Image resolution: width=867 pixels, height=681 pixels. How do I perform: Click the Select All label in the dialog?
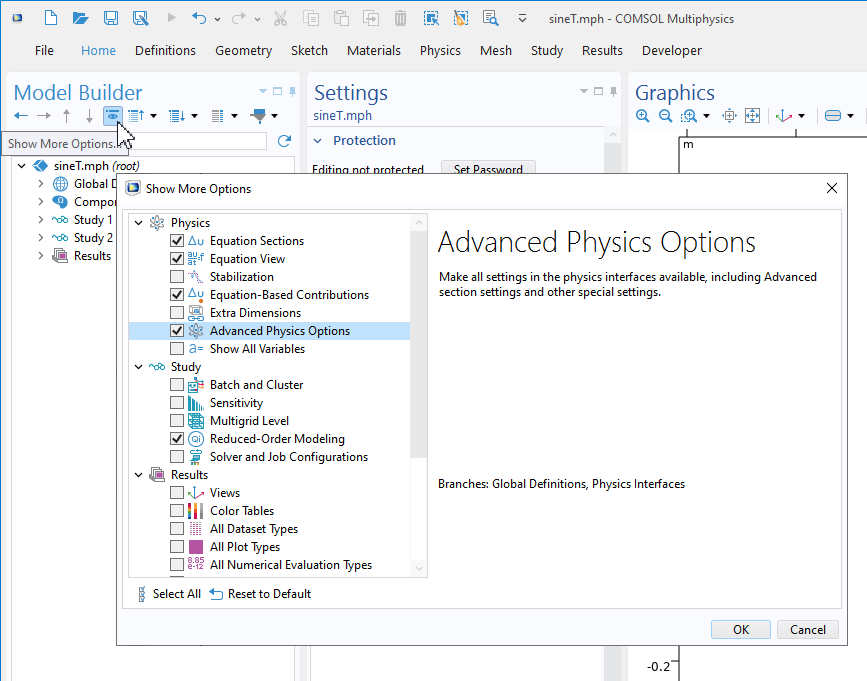click(x=177, y=594)
